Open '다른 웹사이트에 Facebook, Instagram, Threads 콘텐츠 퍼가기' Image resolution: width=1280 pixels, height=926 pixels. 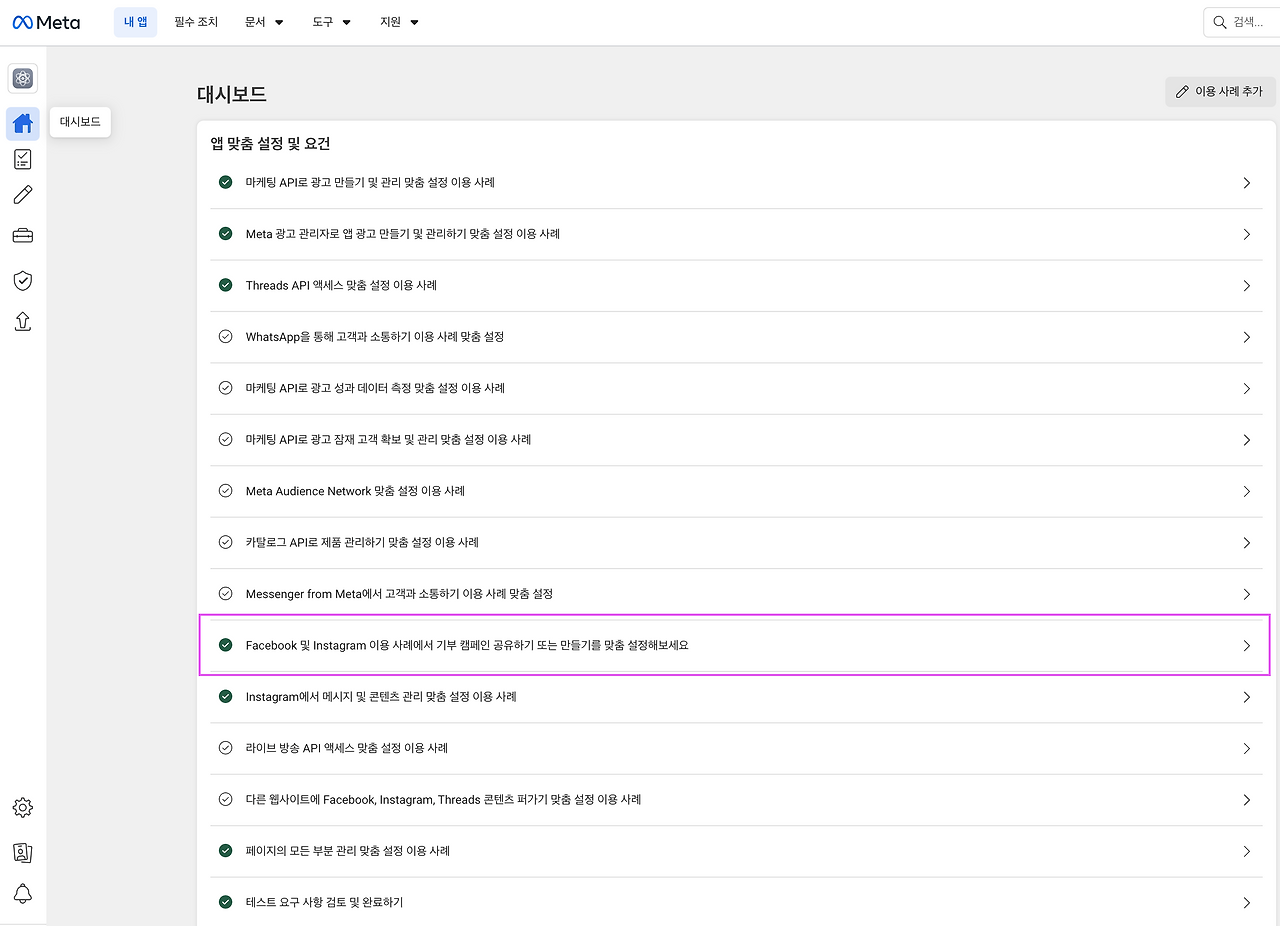[x=443, y=800]
